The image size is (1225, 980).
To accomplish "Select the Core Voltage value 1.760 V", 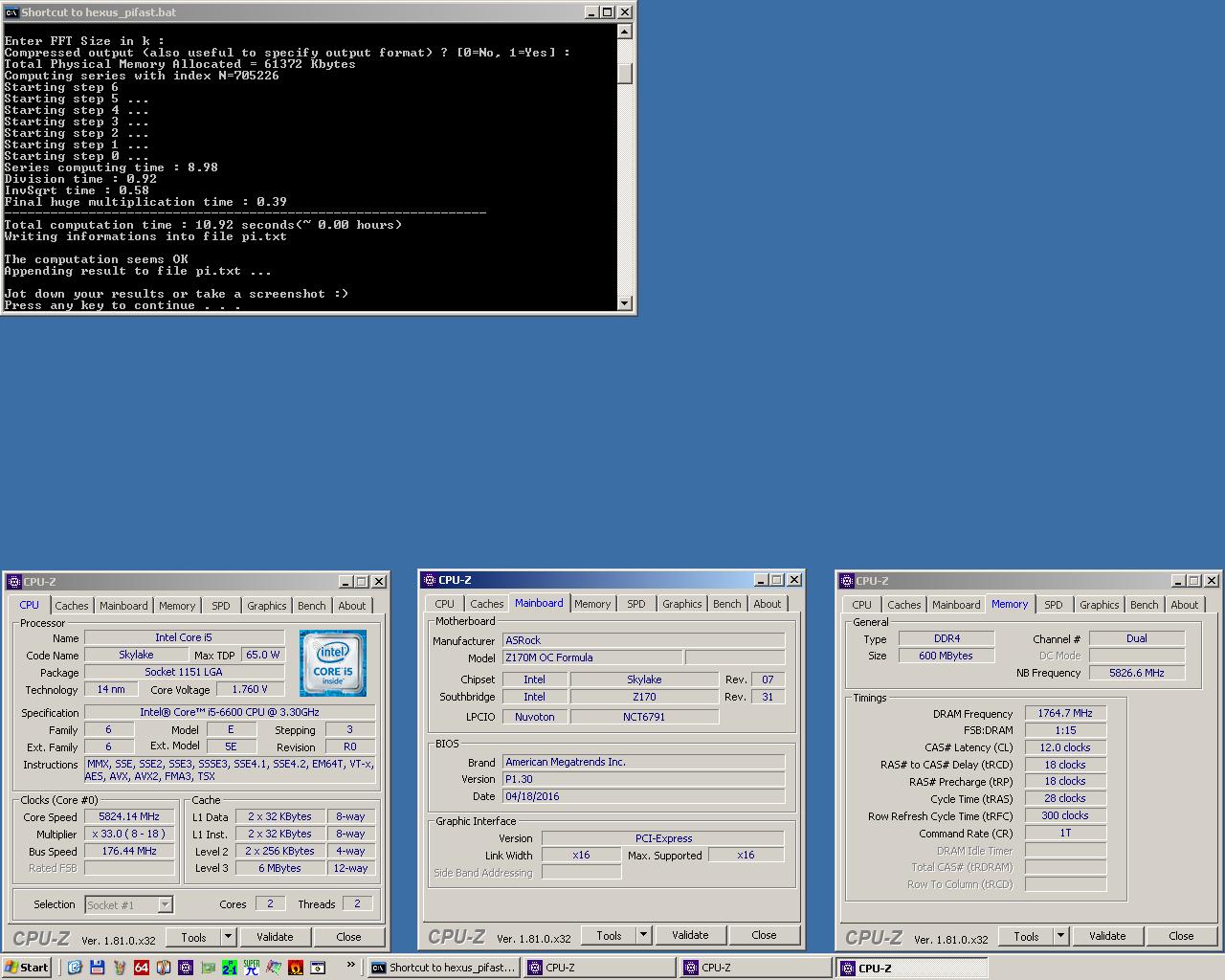I will tap(250, 689).
